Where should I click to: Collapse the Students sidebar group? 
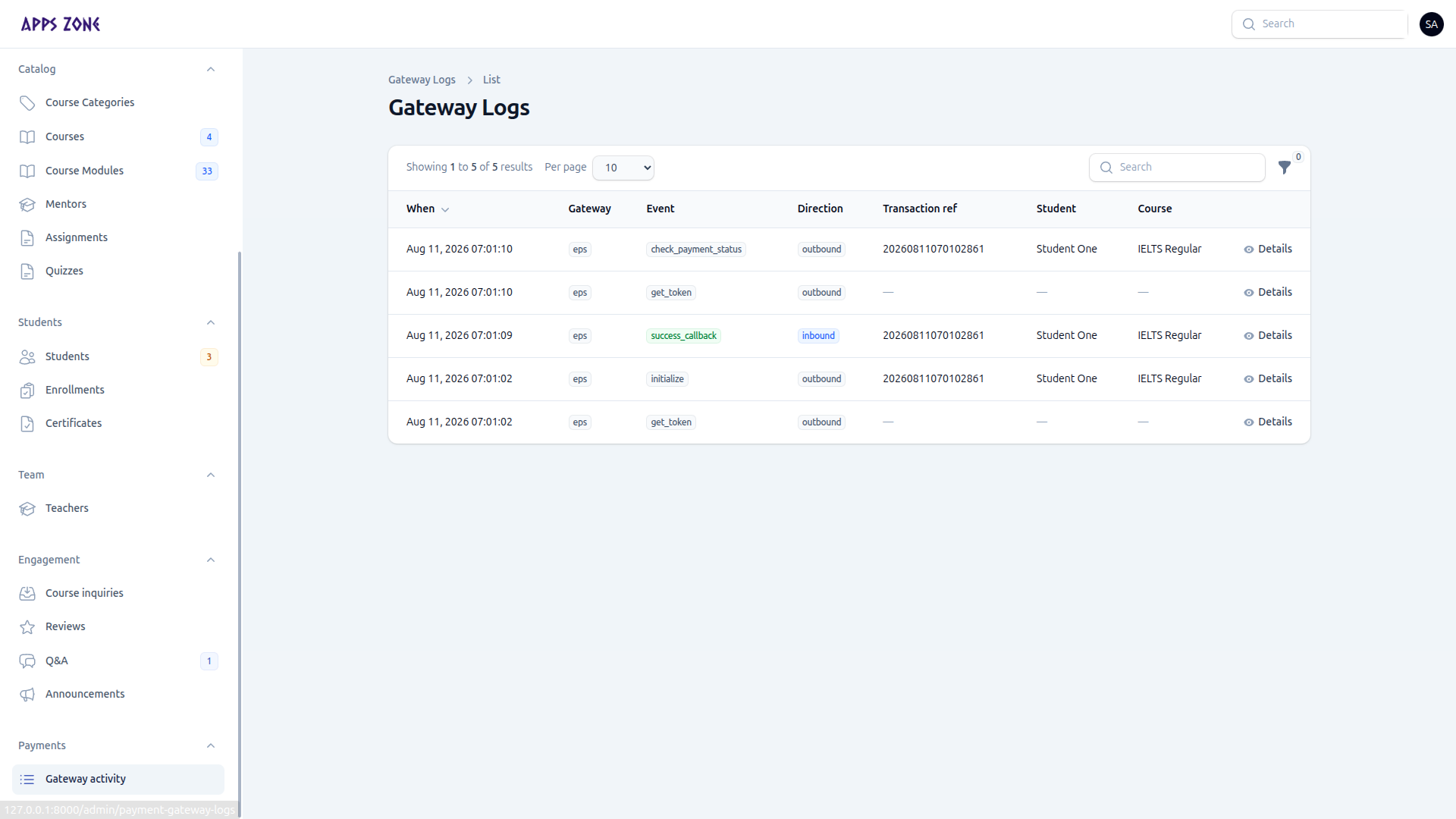point(211,322)
